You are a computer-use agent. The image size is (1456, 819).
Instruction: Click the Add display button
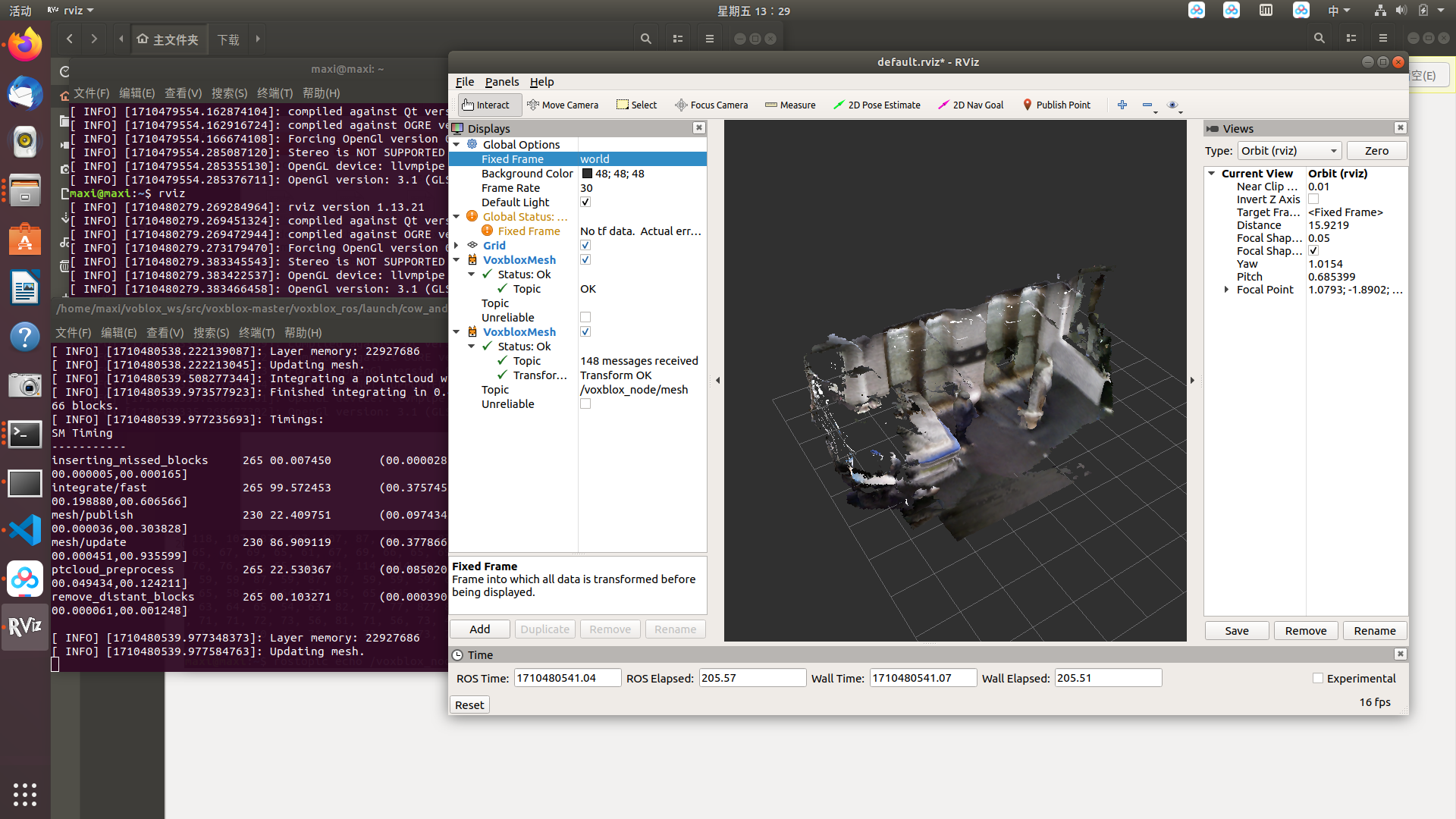[480, 629]
